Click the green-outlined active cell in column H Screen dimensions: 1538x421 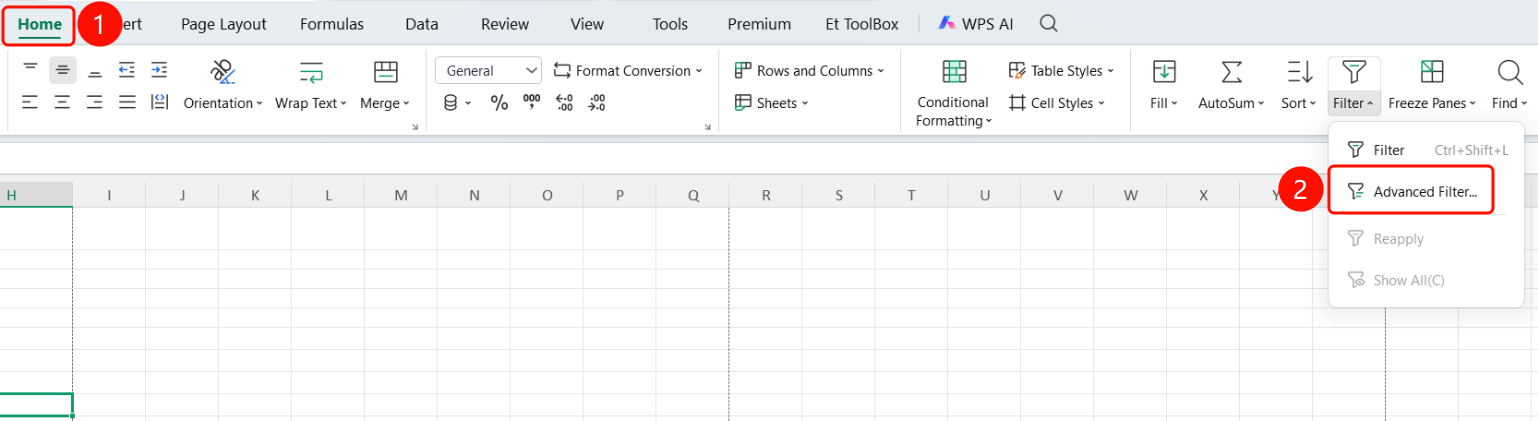click(36, 405)
